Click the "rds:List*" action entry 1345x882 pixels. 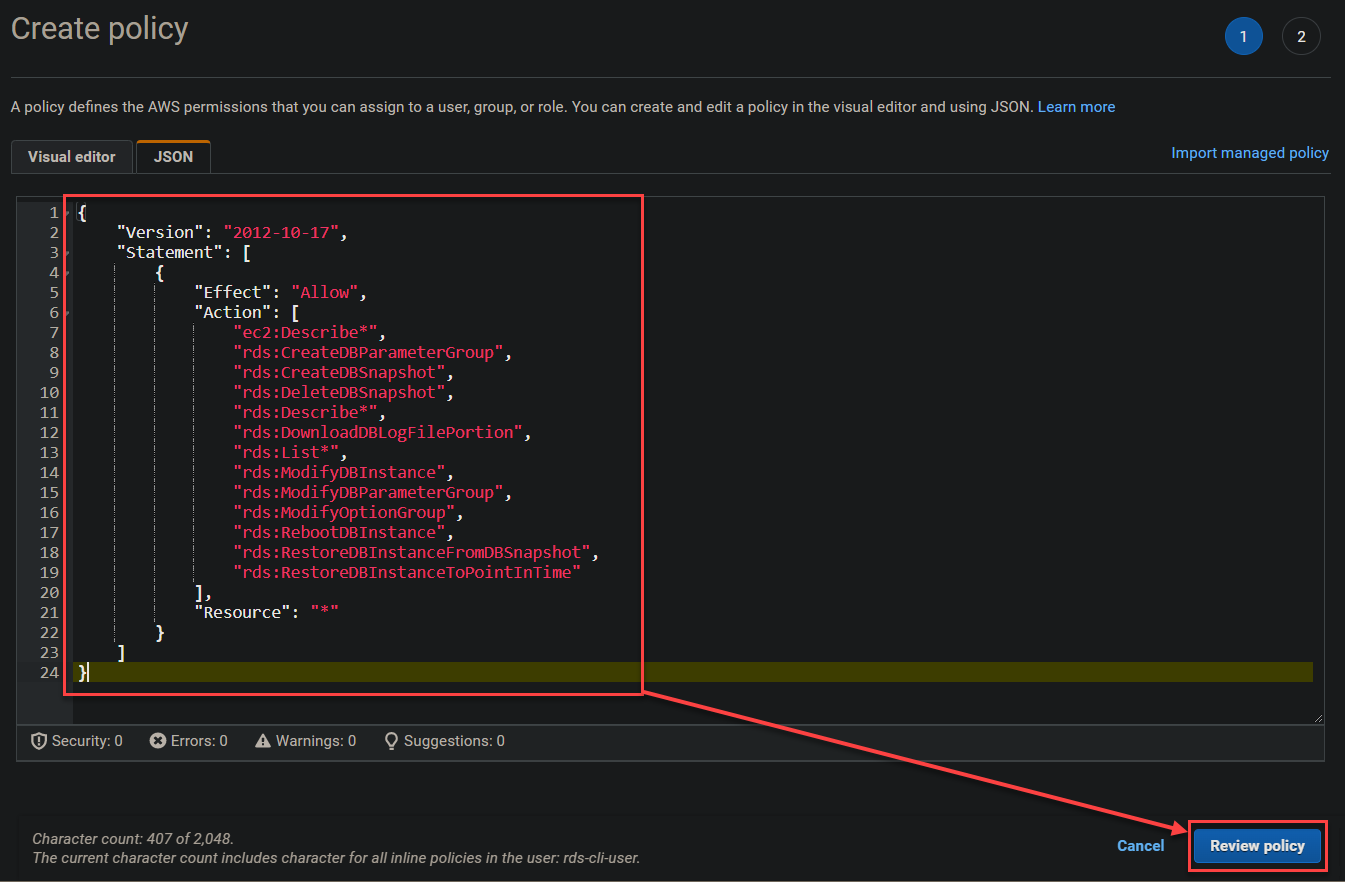pyautogui.click(x=287, y=453)
